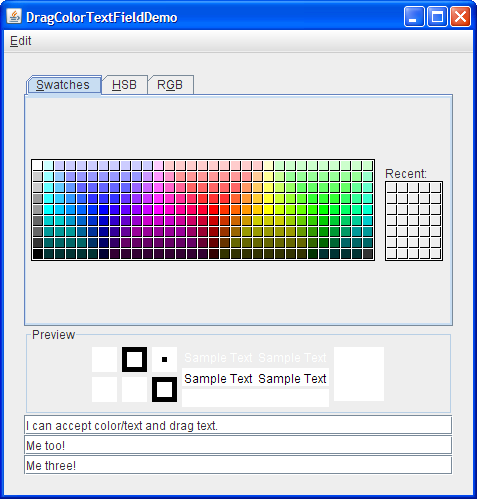The image size is (477, 499).
Task: Pick the dark gray swatch at the palette's bottom-right corner
Action: click(368, 254)
